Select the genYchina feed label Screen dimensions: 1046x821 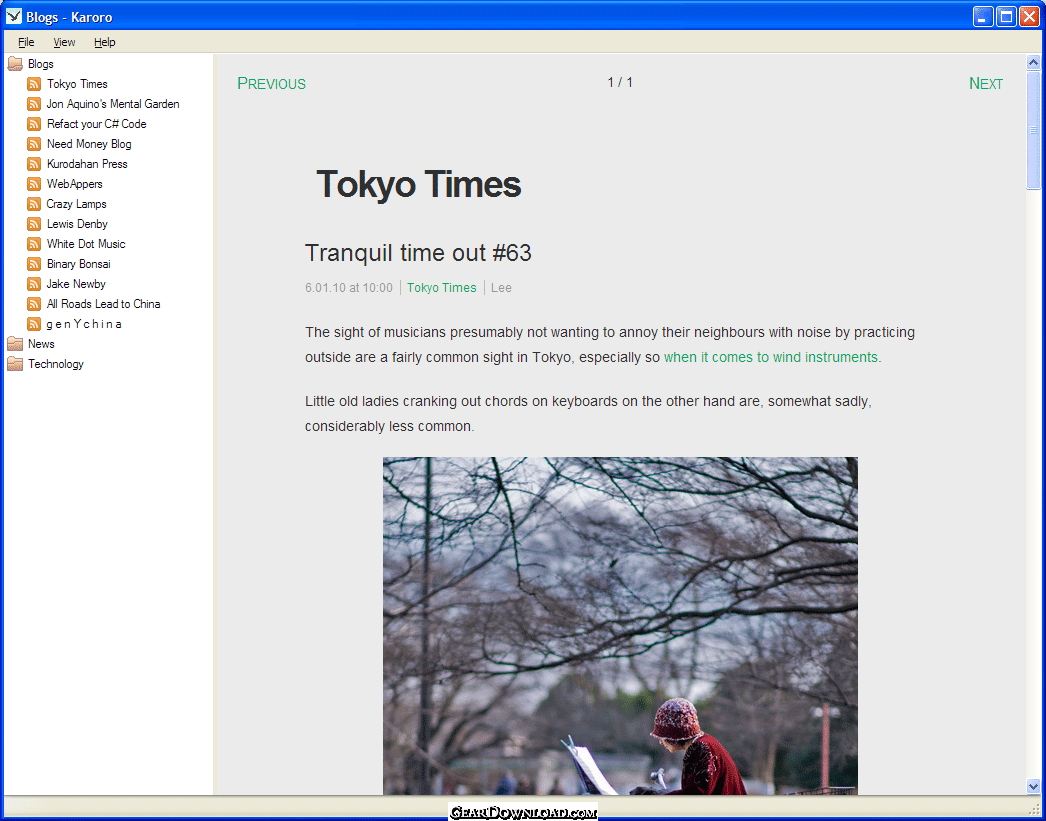(84, 324)
